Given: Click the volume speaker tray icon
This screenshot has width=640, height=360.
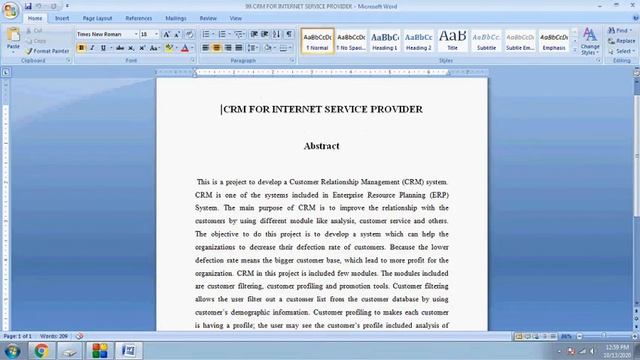Looking at the screenshot, I should click(x=593, y=351).
